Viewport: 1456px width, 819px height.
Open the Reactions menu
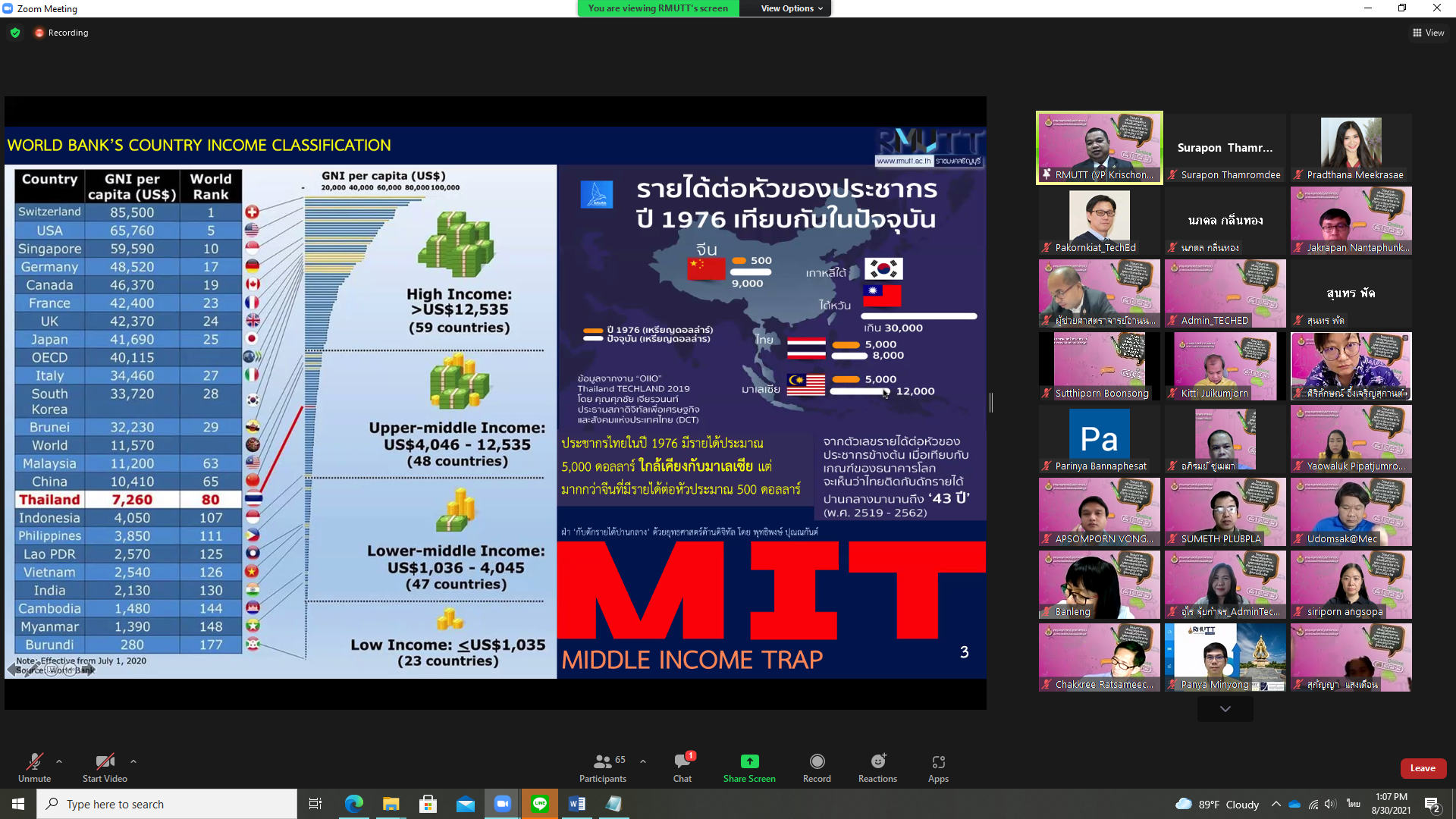(x=877, y=767)
